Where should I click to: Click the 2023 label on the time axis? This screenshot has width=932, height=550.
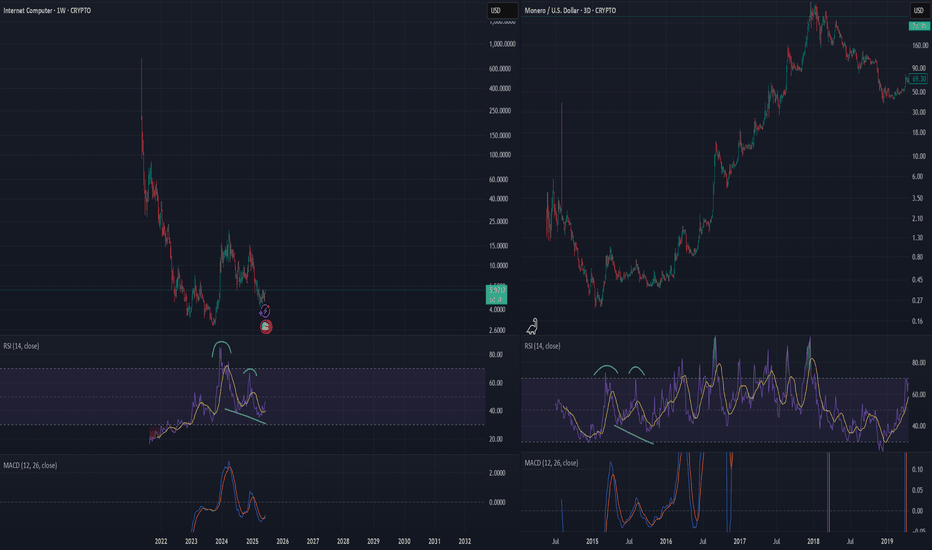tap(191, 541)
